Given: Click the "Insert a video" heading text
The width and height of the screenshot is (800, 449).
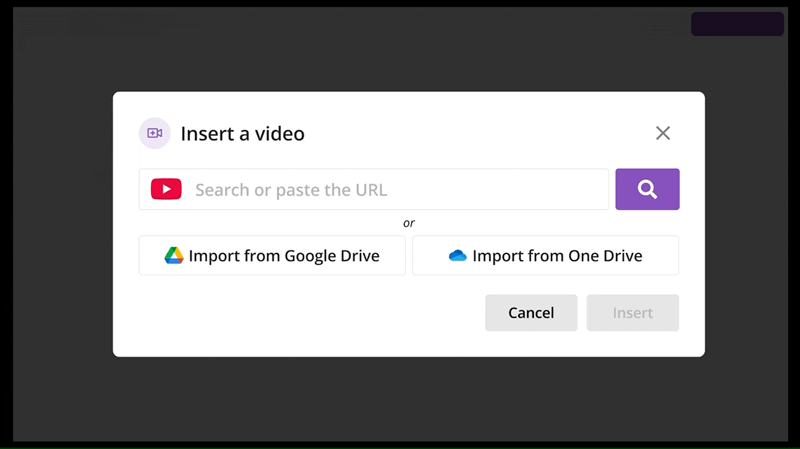Looking at the screenshot, I should pyautogui.click(x=242, y=133).
